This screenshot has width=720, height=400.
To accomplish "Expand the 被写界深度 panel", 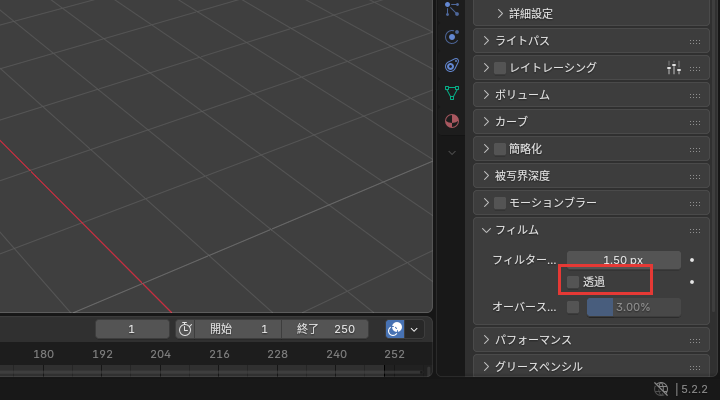I will tap(486, 175).
